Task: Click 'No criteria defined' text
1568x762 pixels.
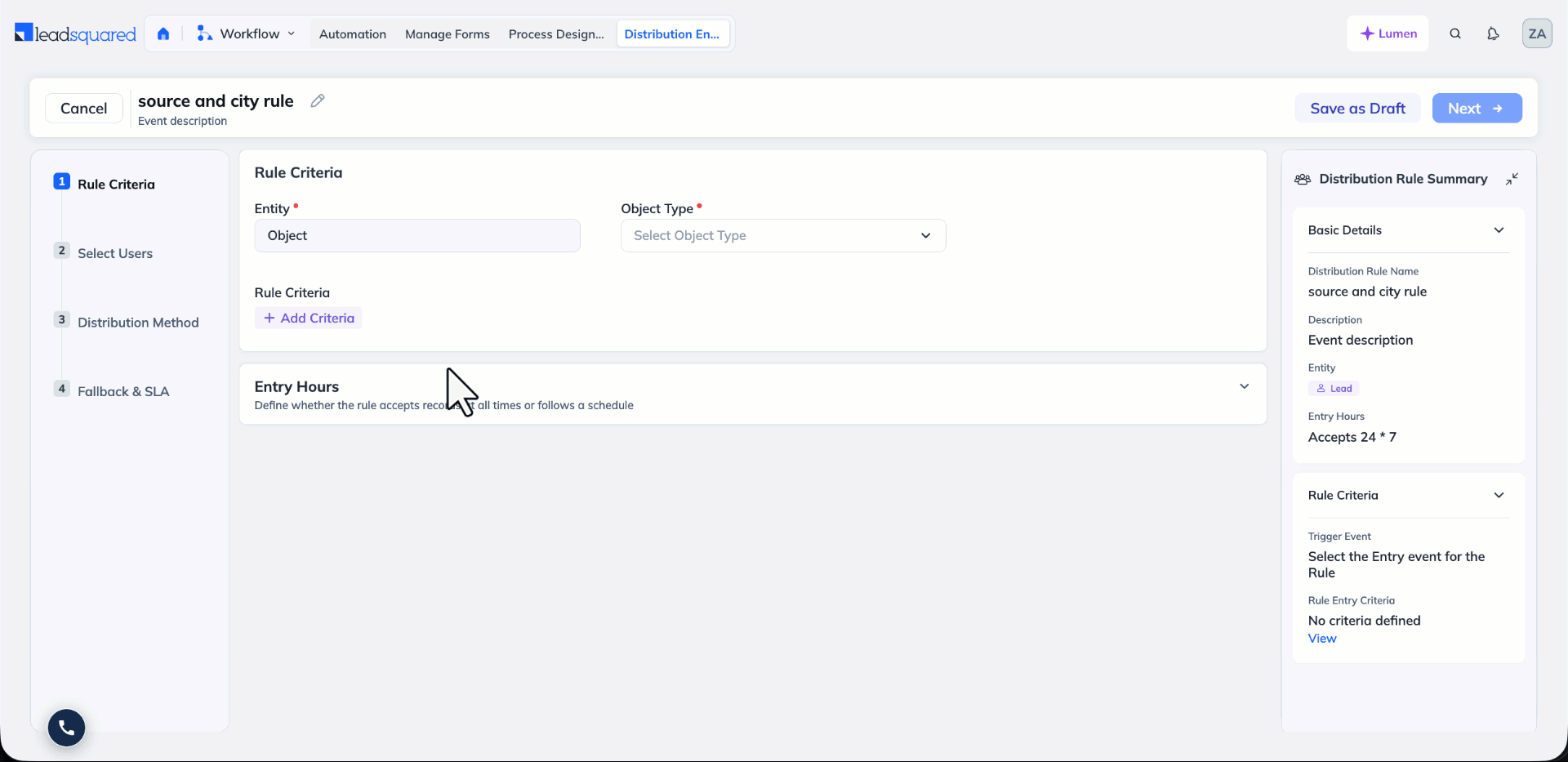Action: pyautogui.click(x=1364, y=621)
